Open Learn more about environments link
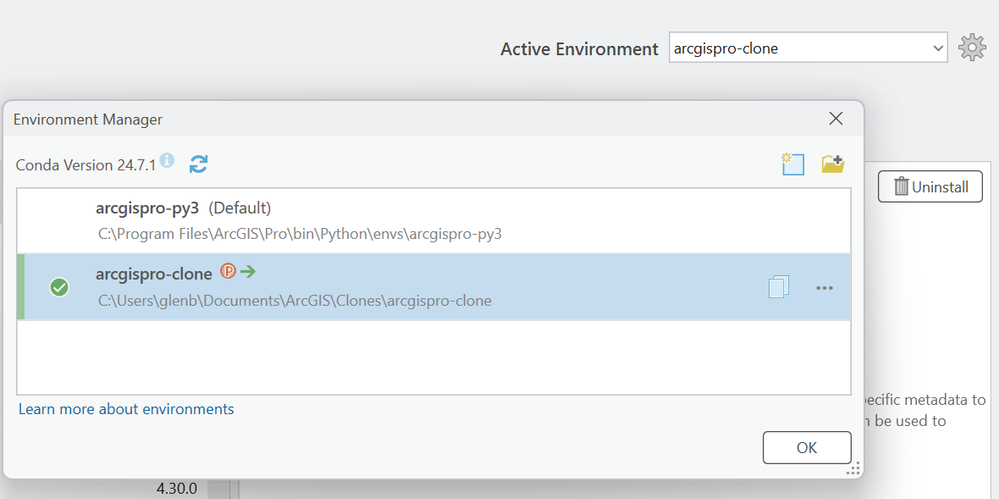Viewport: 999px width, 499px height. (126, 409)
